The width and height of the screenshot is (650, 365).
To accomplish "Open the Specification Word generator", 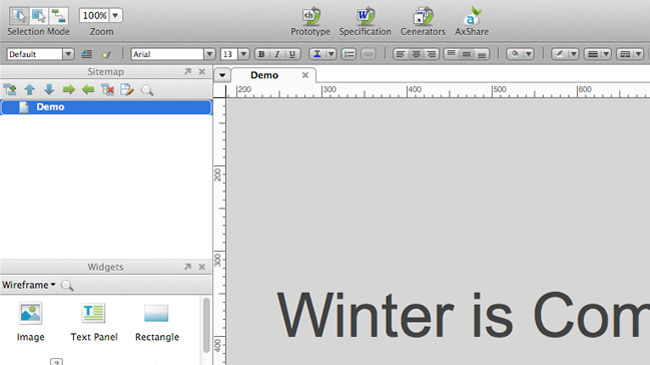I will [x=365, y=17].
